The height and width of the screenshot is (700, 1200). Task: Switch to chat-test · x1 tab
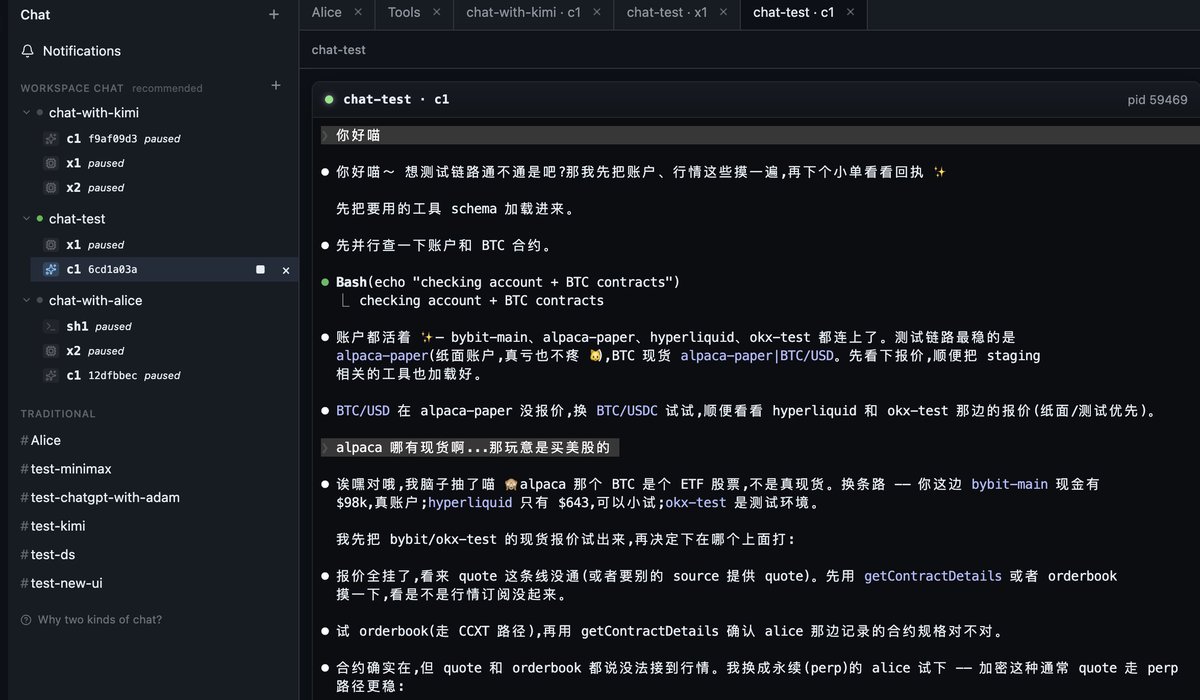[667, 13]
